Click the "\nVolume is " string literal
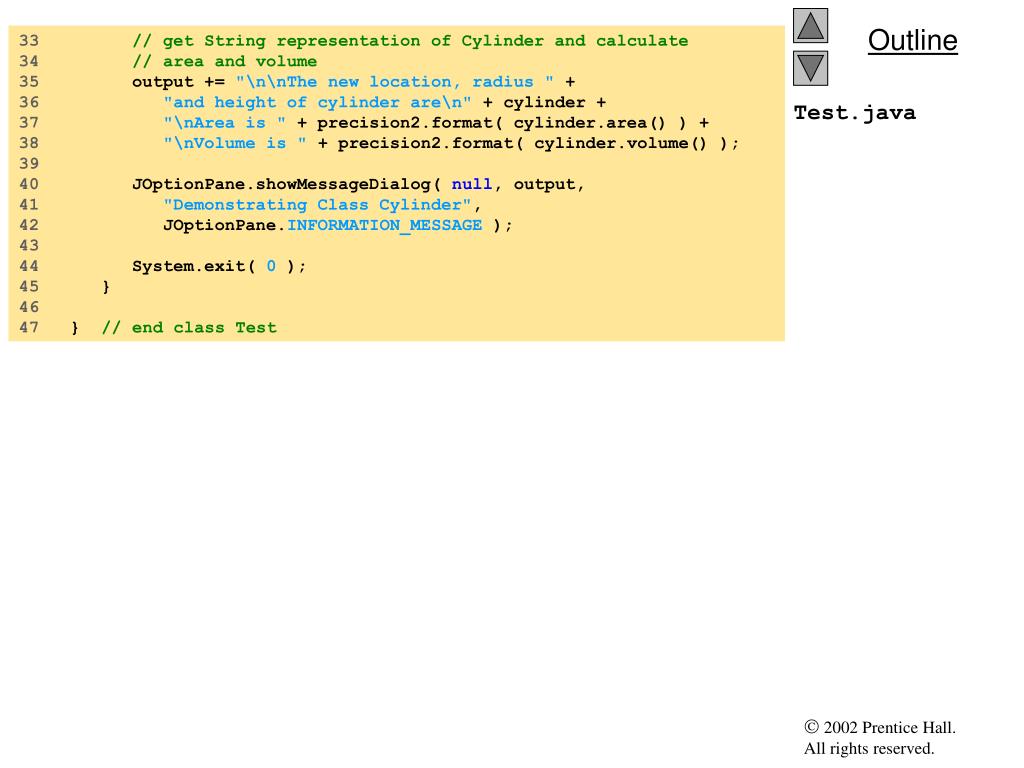Screen dimensions: 1024x768 (235, 143)
